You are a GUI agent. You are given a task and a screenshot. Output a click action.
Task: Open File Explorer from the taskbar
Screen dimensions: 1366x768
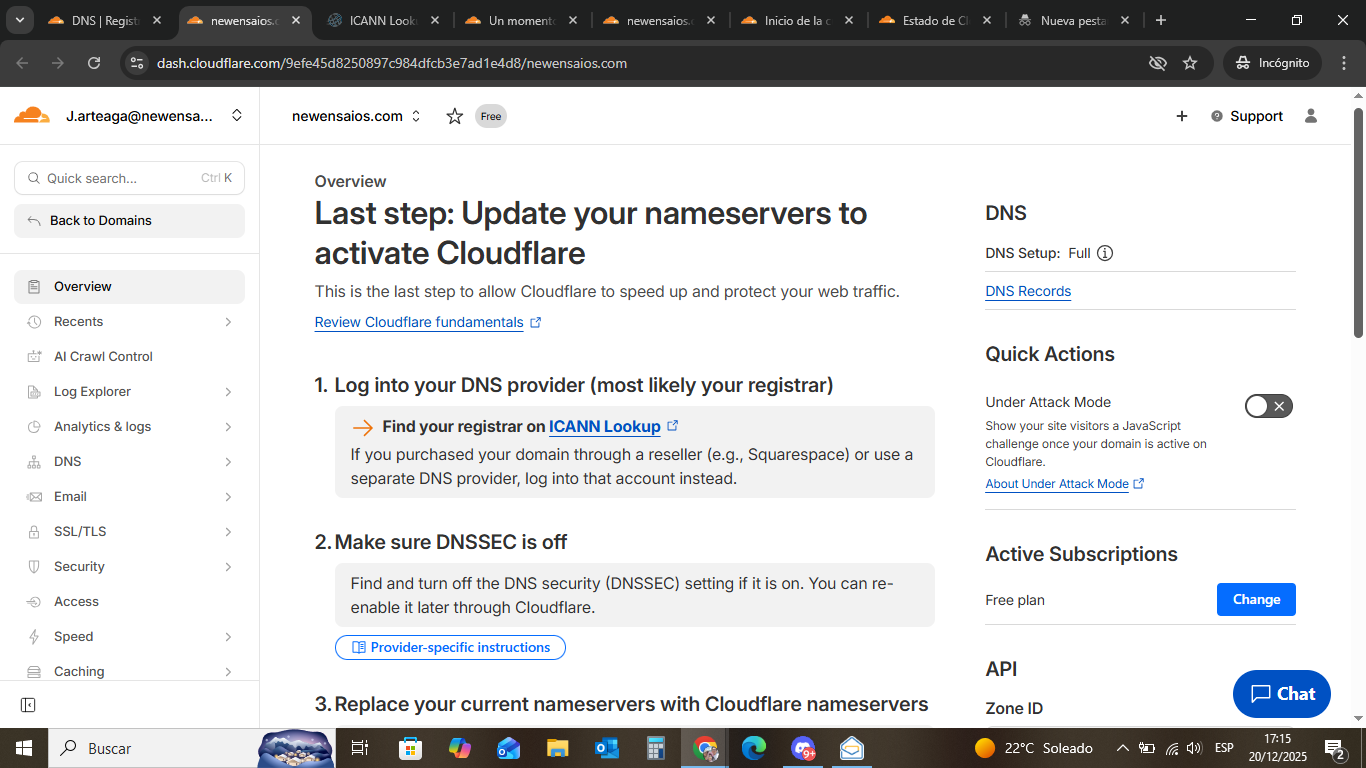(x=558, y=748)
